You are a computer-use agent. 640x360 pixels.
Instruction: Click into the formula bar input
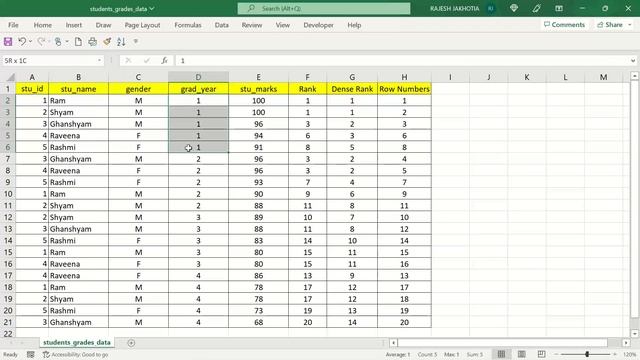pyautogui.click(x=402, y=60)
